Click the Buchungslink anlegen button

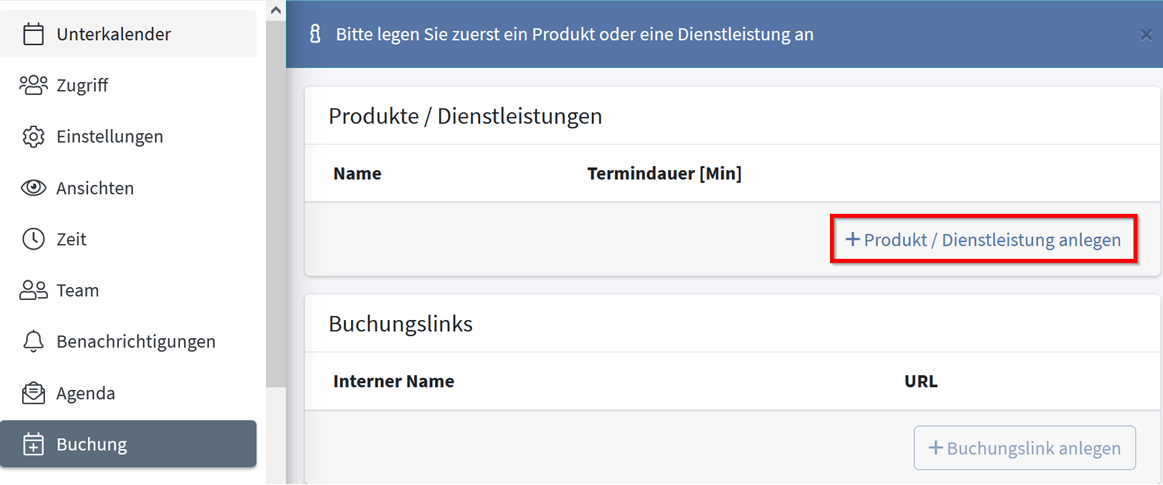pos(1024,448)
